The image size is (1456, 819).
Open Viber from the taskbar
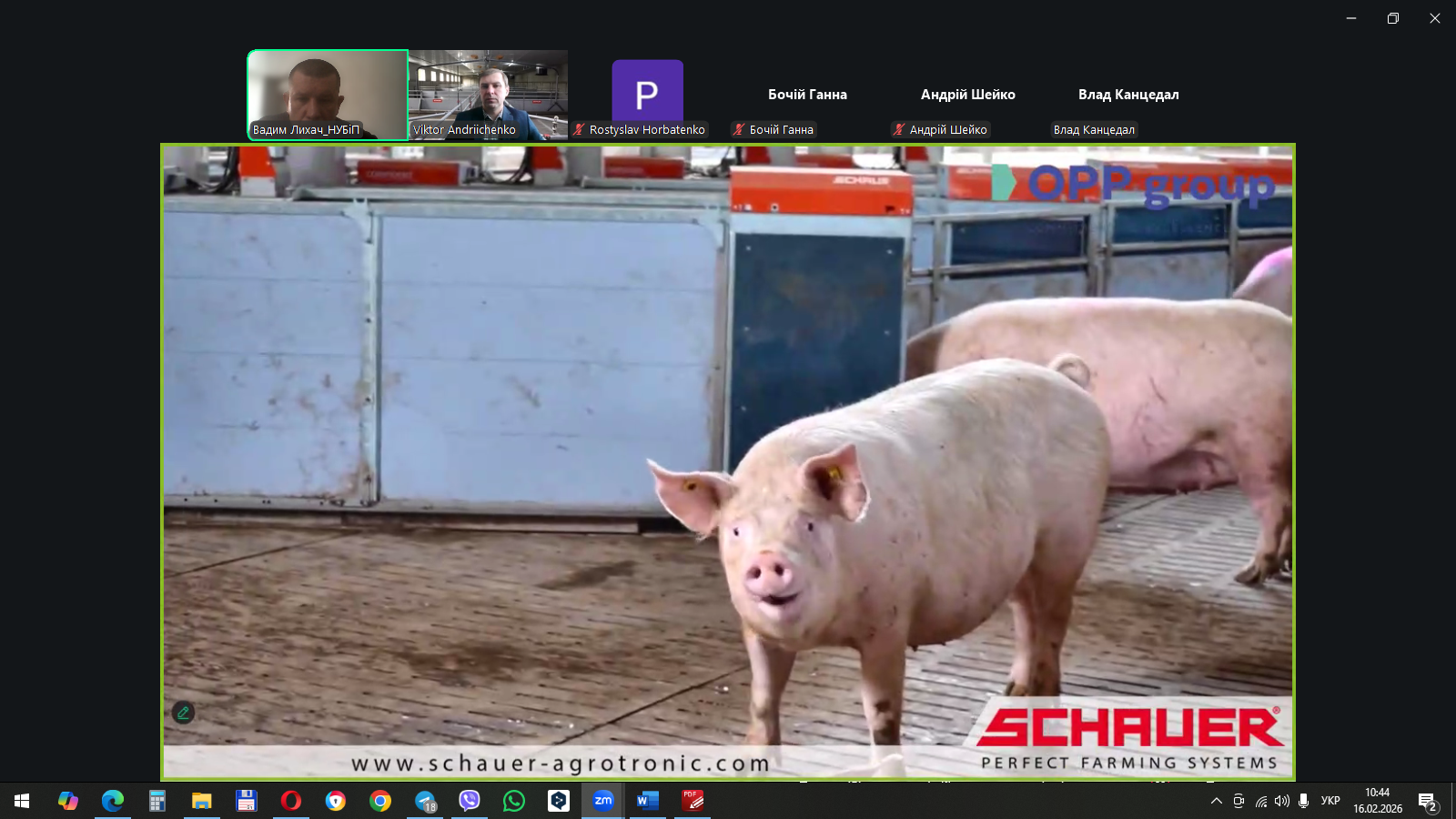(x=470, y=801)
